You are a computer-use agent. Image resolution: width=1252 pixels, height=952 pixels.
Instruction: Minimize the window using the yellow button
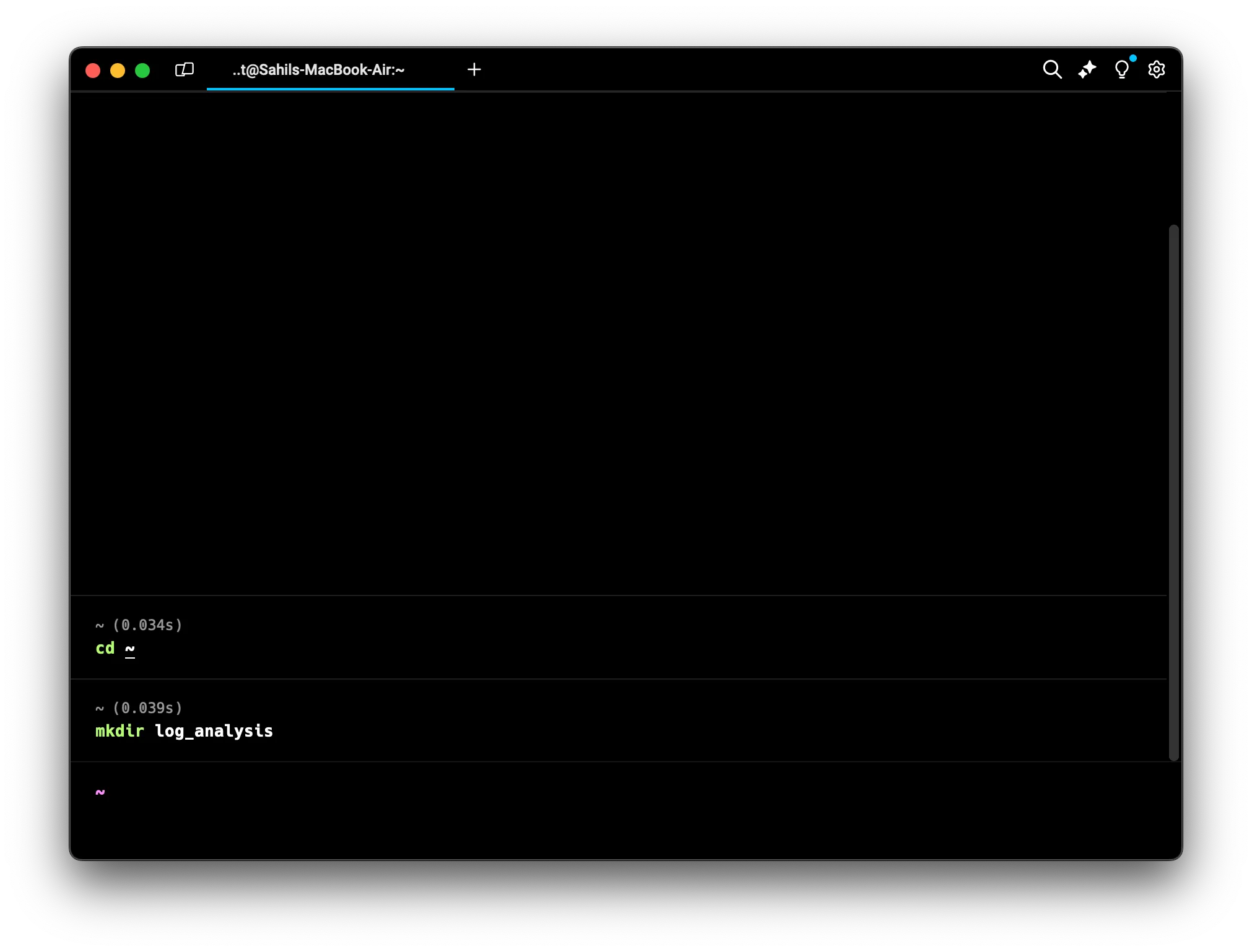118,71
